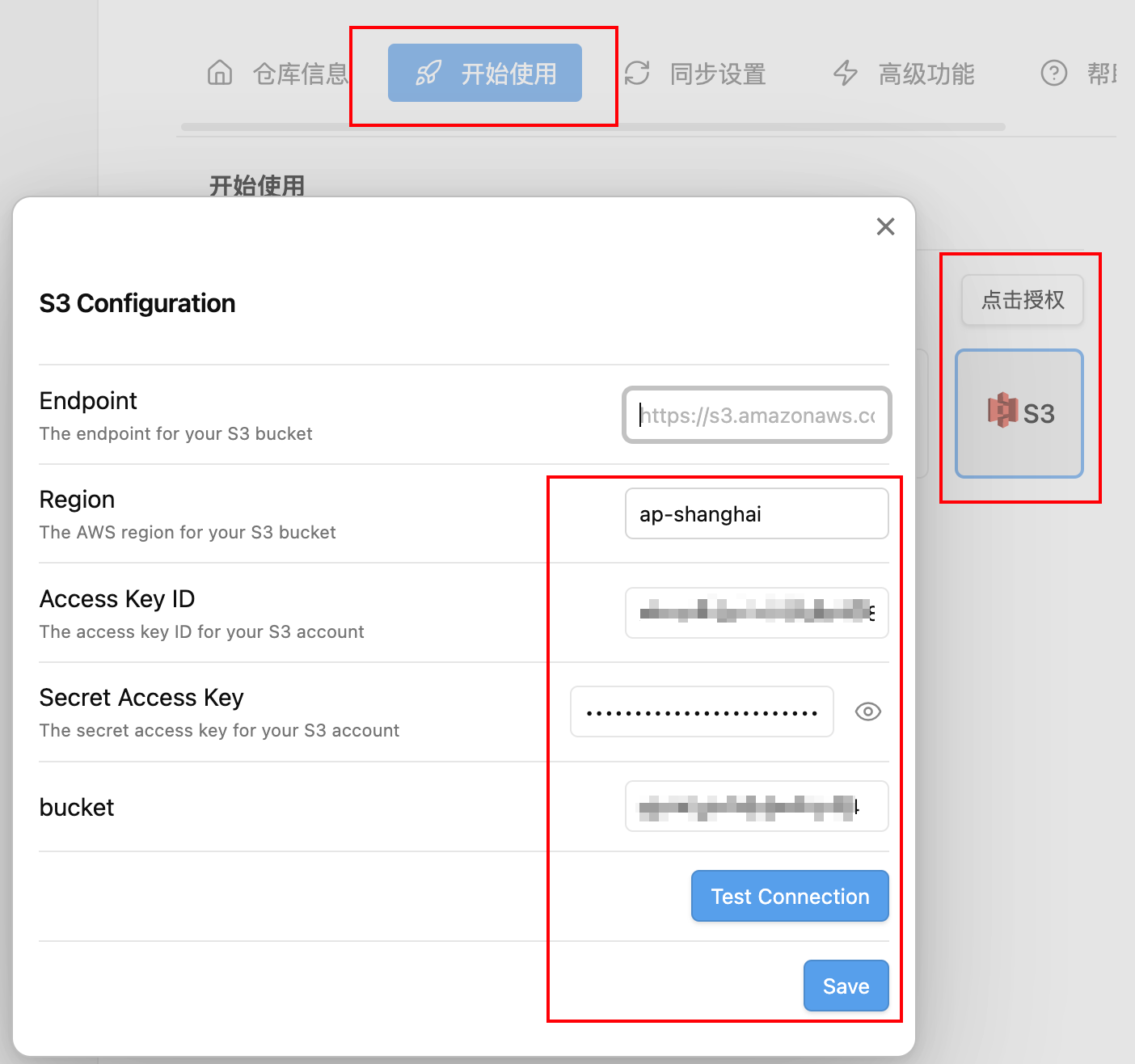Click the horizontal scrollbar under the tabs
The width and height of the screenshot is (1135, 1064).
593,127
